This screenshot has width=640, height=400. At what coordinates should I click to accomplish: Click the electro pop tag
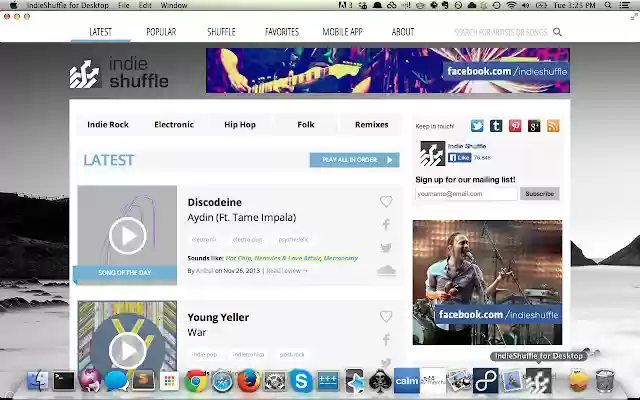tap(247, 240)
